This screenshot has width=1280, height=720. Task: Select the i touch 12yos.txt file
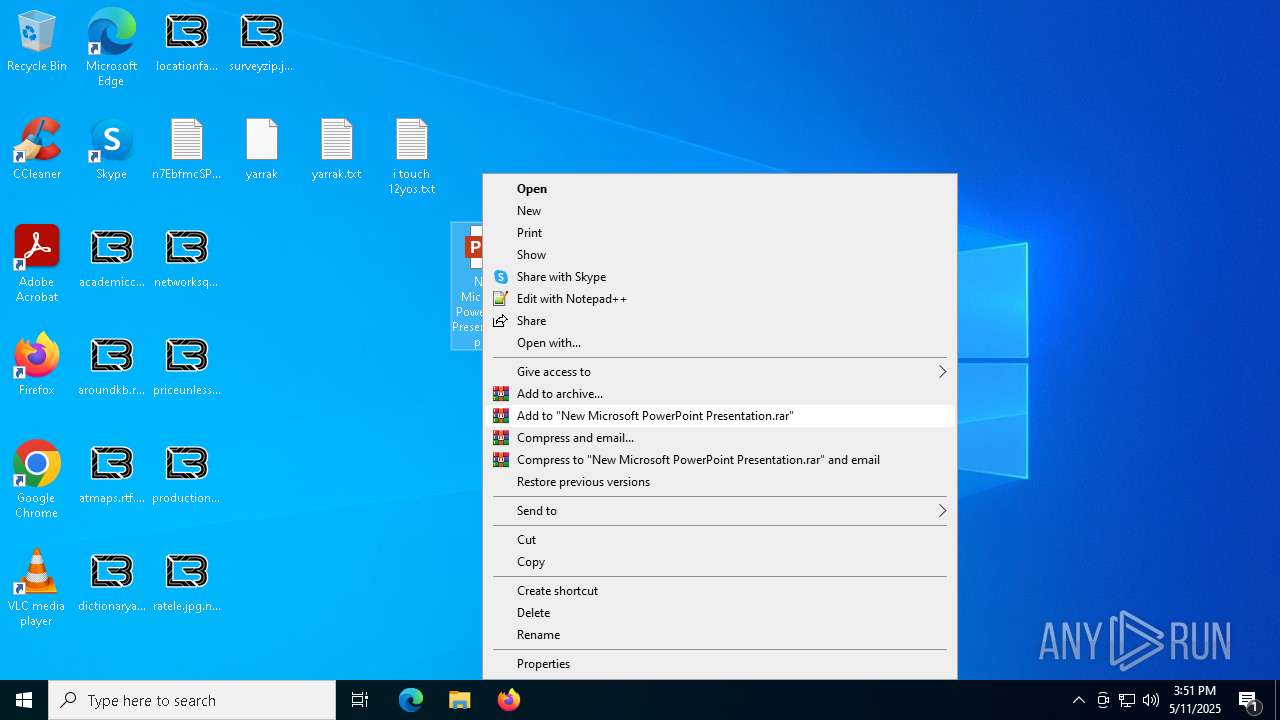click(411, 157)
